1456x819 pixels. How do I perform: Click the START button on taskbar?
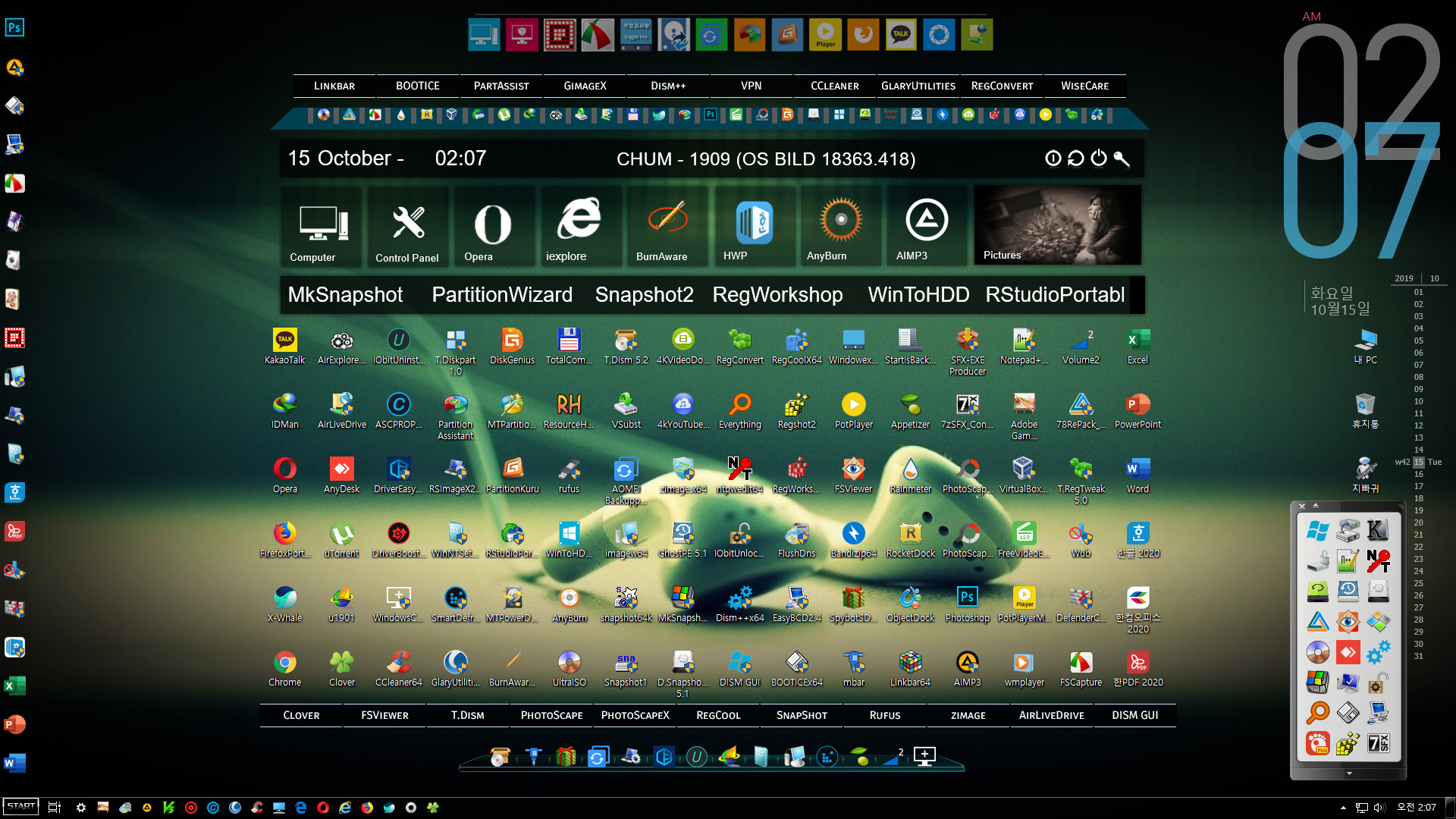[x=20, y=807]
